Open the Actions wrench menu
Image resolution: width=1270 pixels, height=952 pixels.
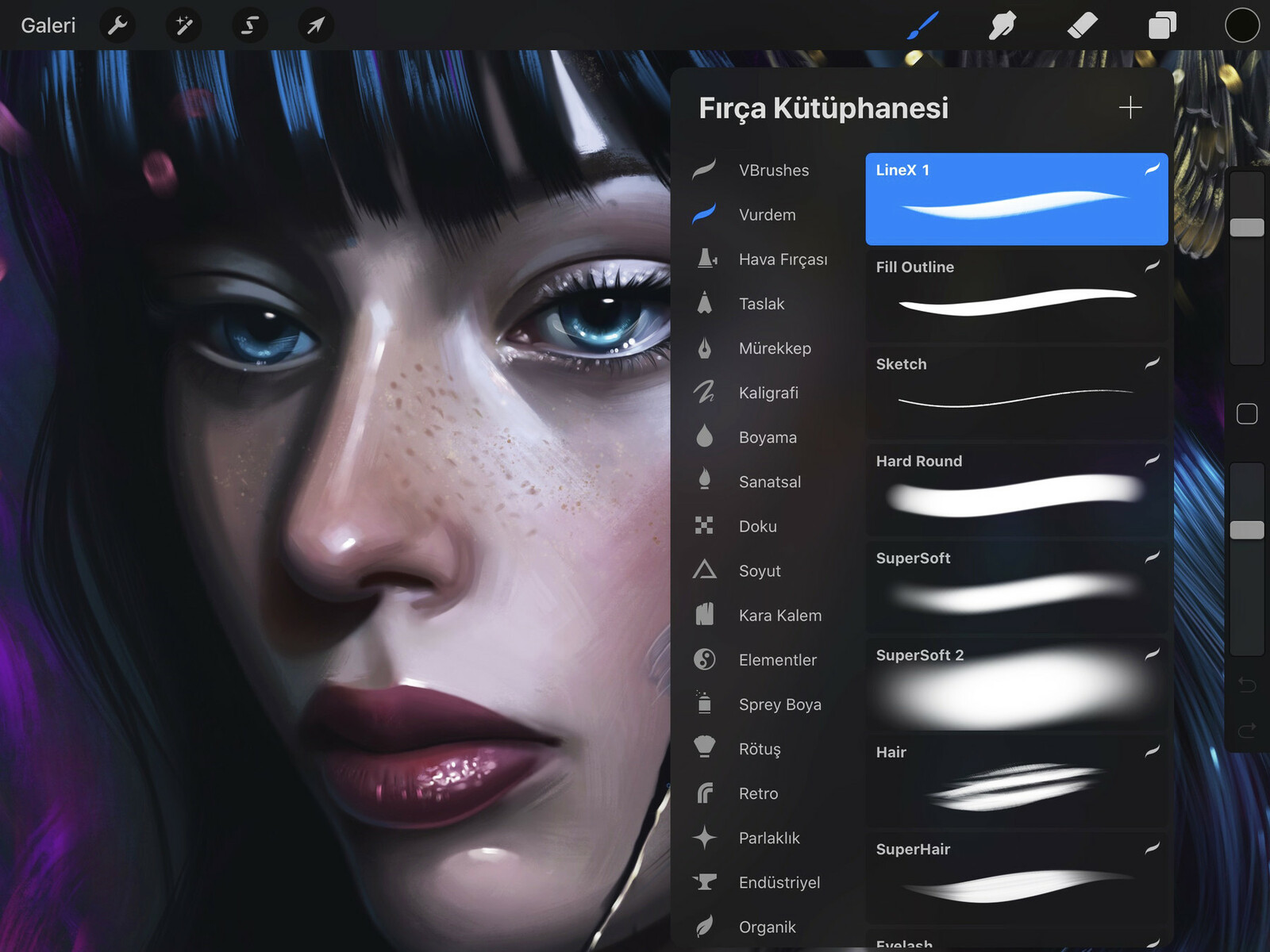117,25
